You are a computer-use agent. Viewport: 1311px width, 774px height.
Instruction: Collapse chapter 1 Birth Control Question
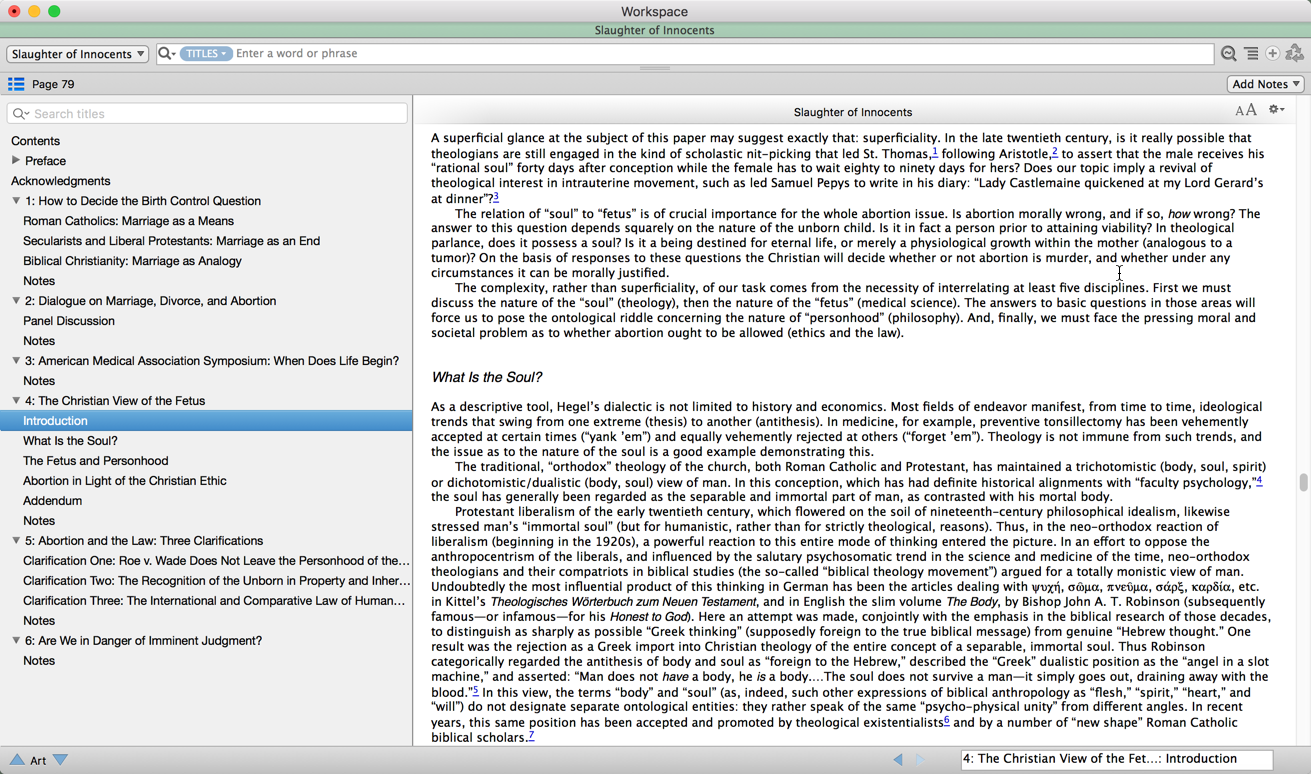(x=16, y=201)
